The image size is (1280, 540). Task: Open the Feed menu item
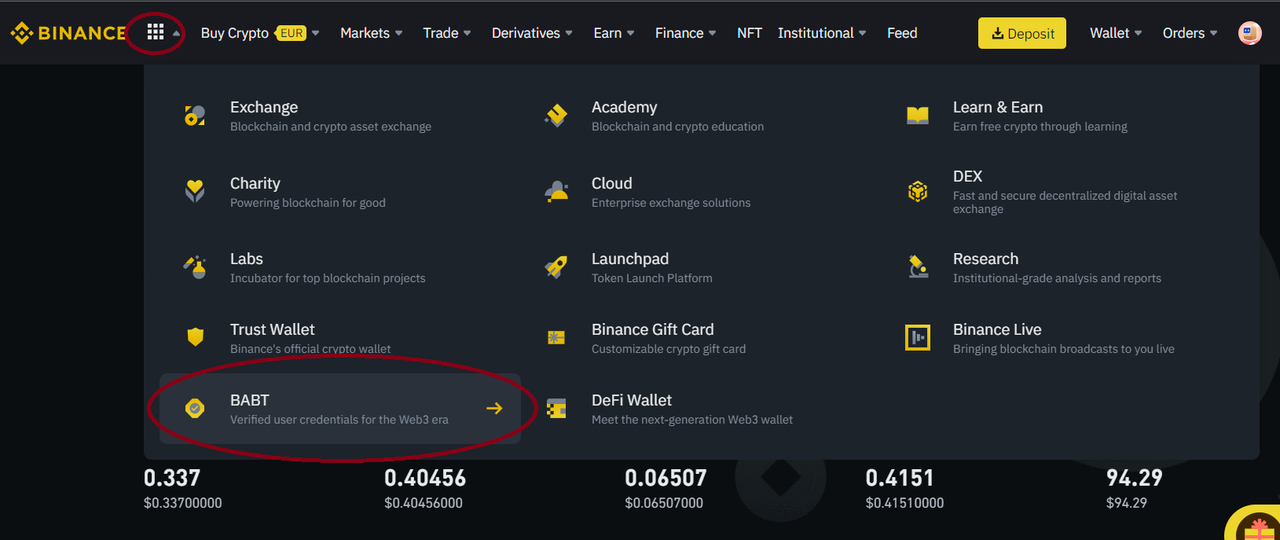click(902, 33)
